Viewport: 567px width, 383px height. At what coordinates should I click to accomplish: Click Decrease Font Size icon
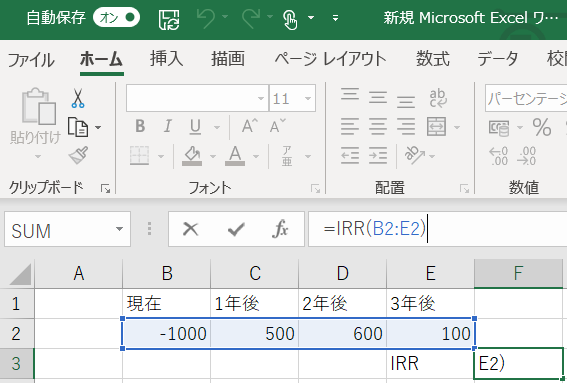[x=278, y=126]
